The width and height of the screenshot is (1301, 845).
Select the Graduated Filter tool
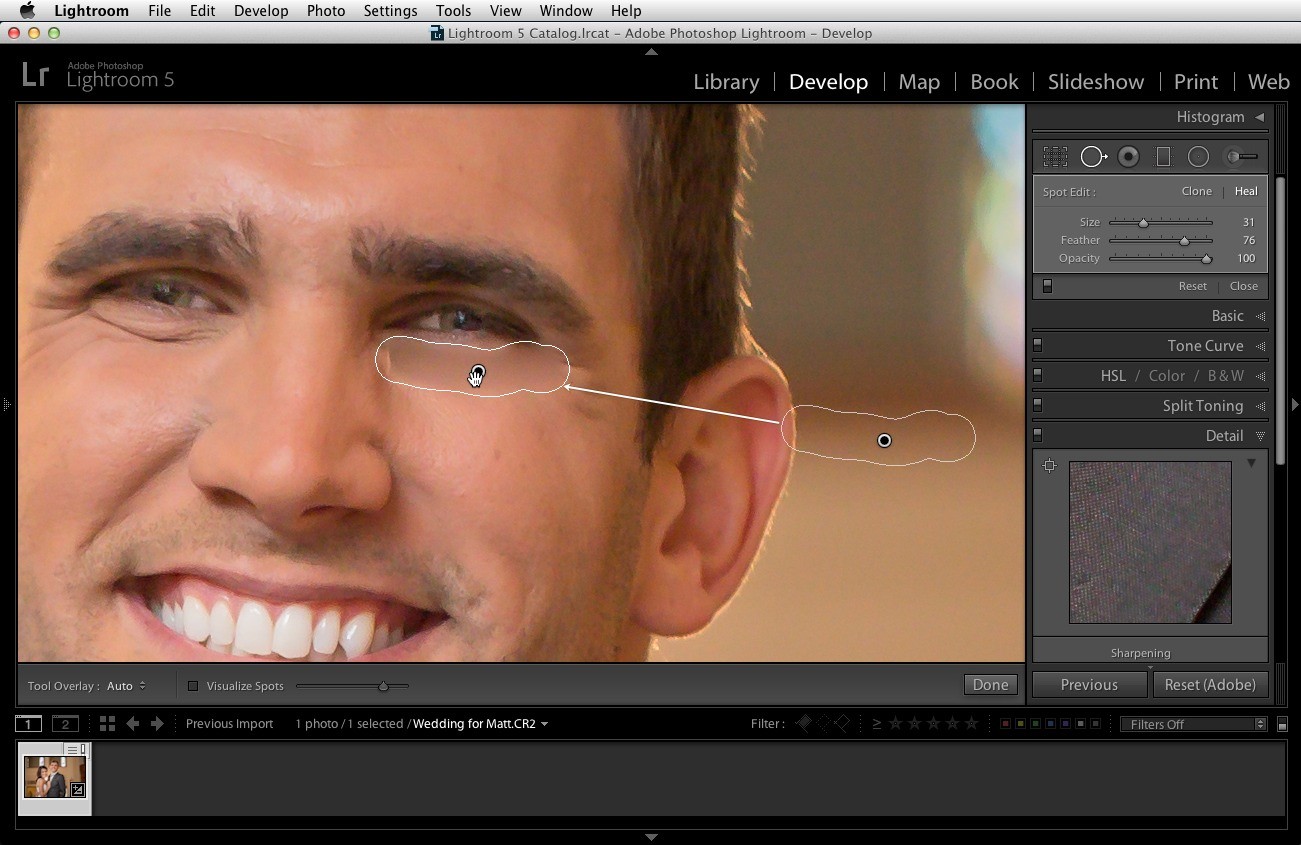[1163, 157]
